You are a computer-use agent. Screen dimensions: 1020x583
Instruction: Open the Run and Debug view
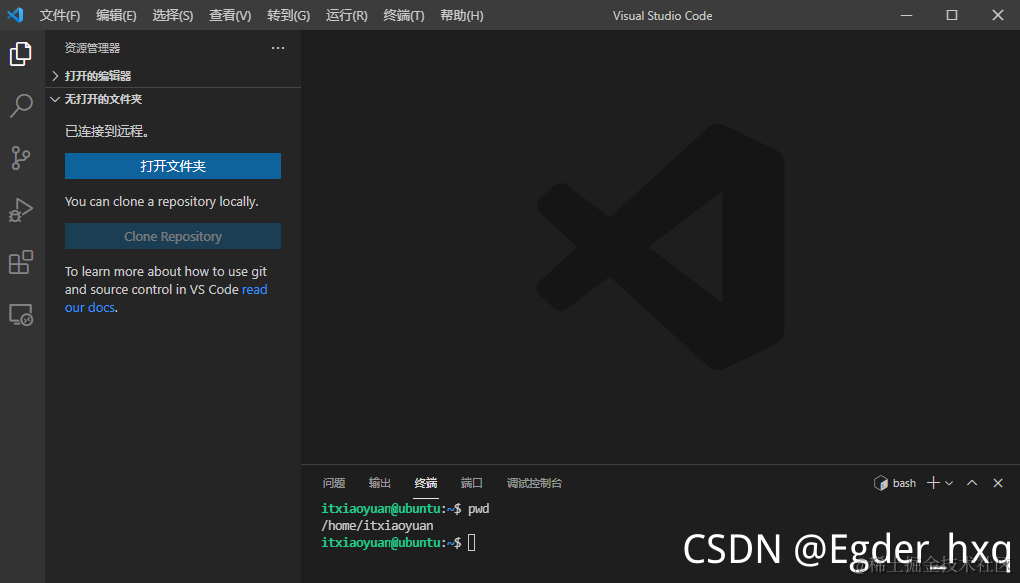tap(21, 210)
